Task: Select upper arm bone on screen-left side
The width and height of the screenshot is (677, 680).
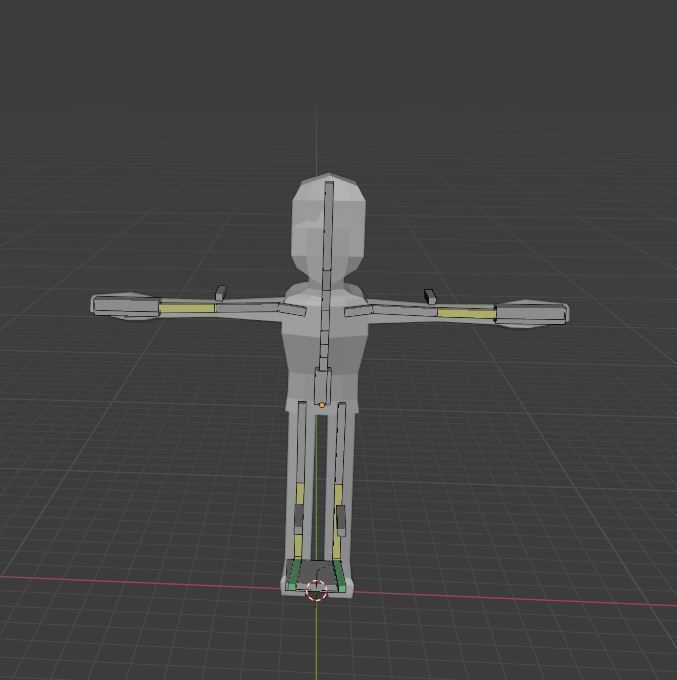Action: tap(248, 308)
